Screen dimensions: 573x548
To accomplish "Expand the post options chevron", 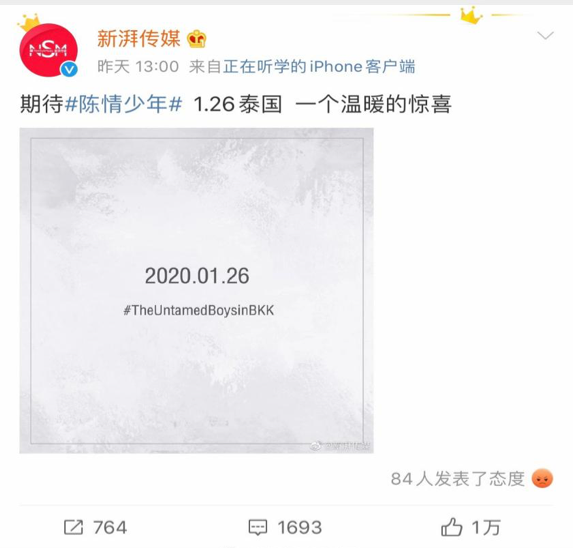I will tap(546, 35).
